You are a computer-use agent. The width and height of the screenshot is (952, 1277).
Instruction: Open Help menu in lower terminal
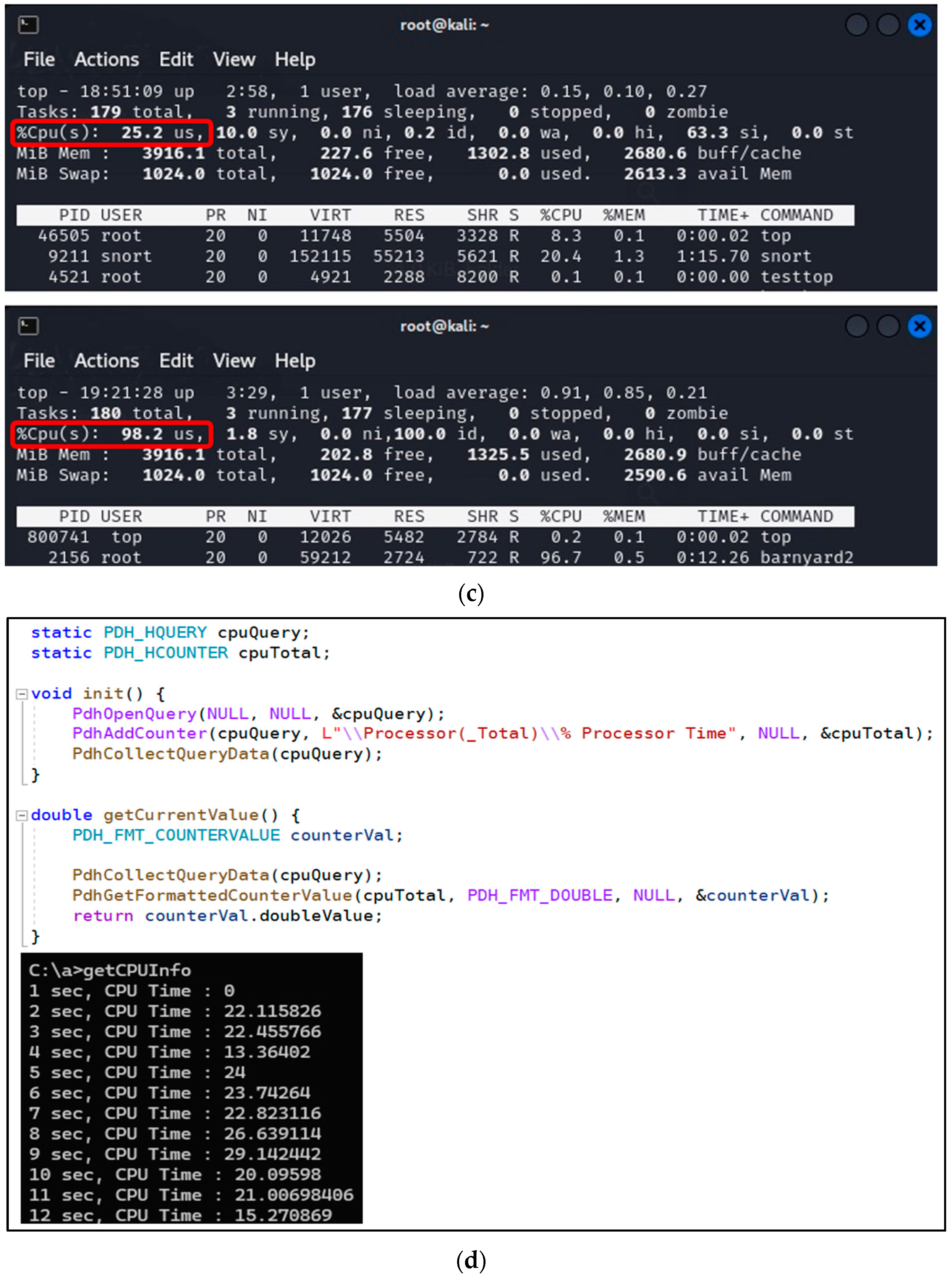click(294, 361)
